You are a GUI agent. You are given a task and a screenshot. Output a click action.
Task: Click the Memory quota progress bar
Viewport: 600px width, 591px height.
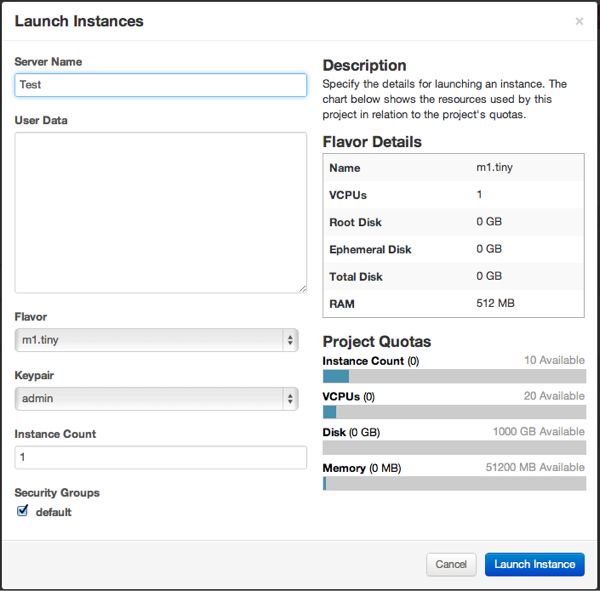(x=454, y=484)
